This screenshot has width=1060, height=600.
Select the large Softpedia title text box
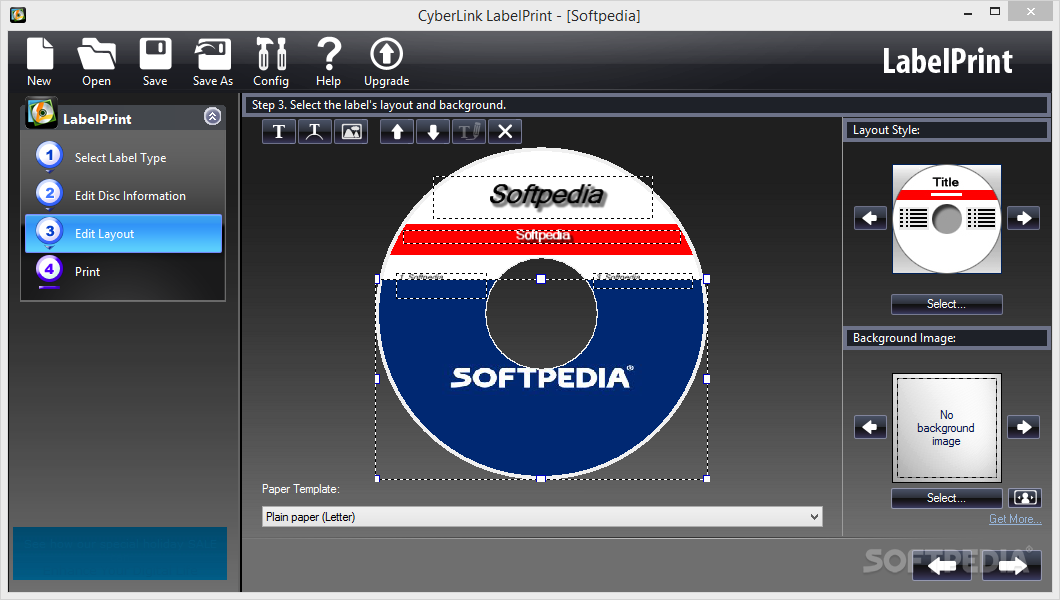tap(543, 197)
